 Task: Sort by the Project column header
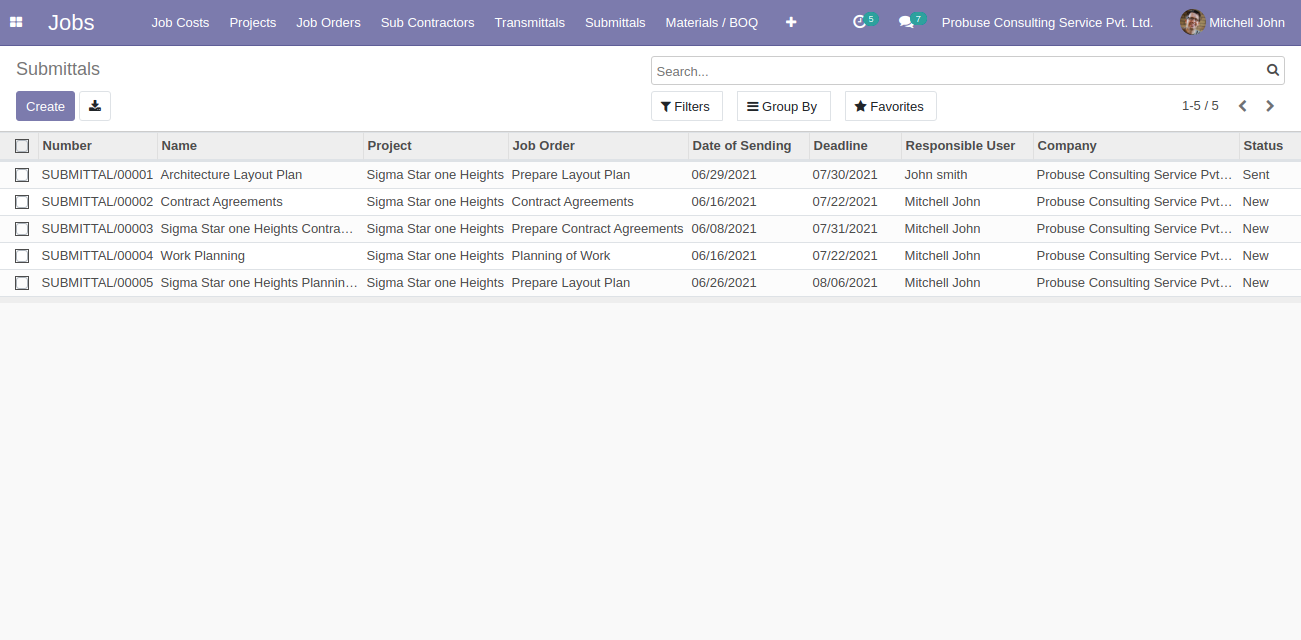click(436, 146)
